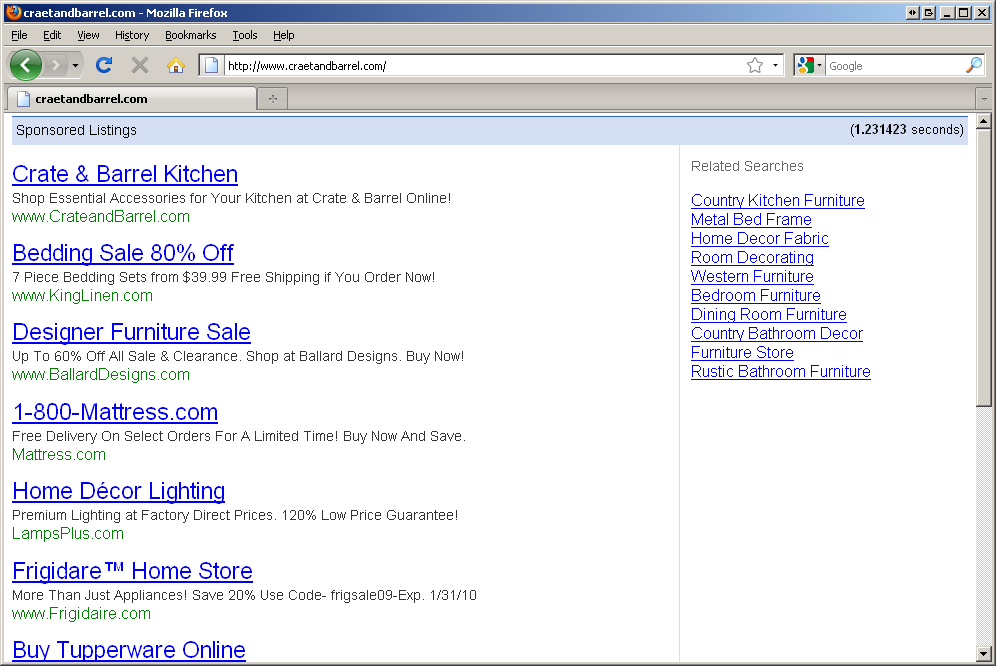Open Country Bathroom Decor related search

777,334
